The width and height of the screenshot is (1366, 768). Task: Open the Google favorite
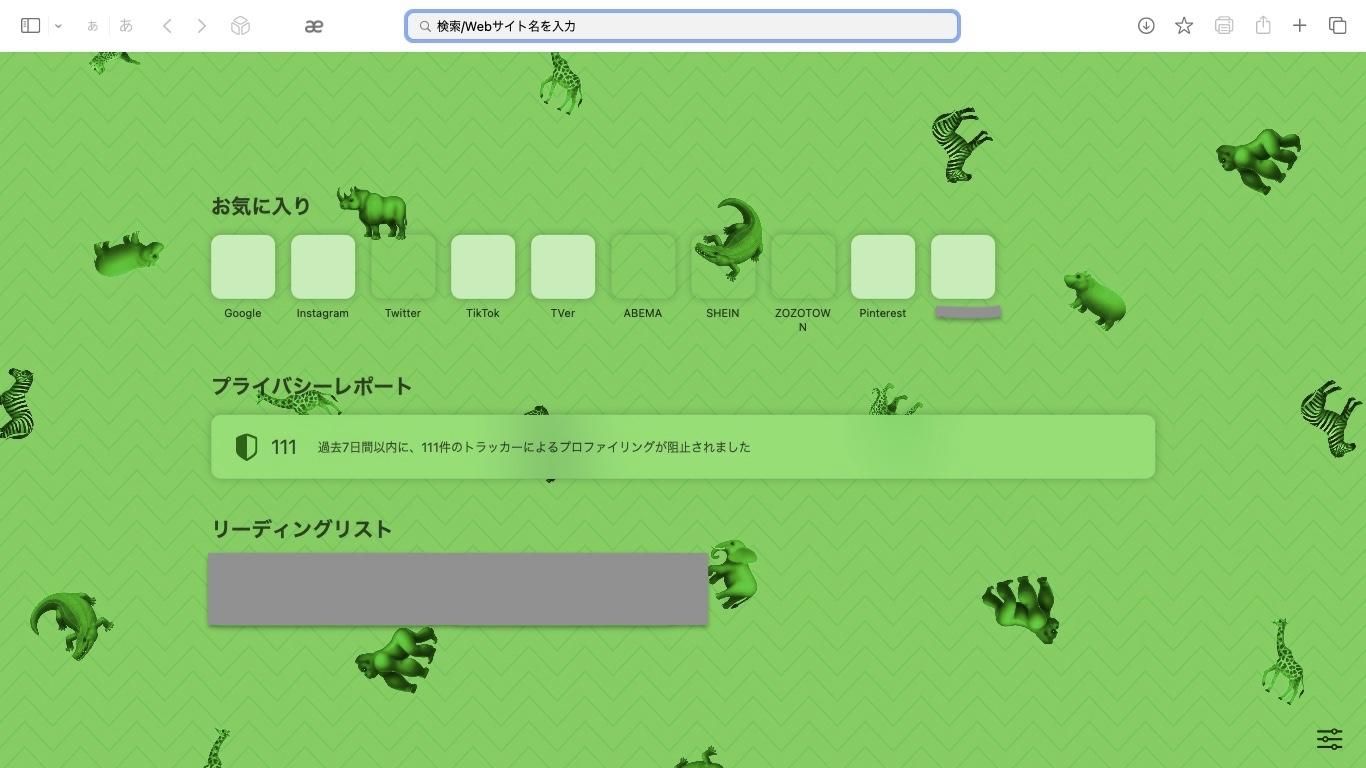[x=243, y=267]
